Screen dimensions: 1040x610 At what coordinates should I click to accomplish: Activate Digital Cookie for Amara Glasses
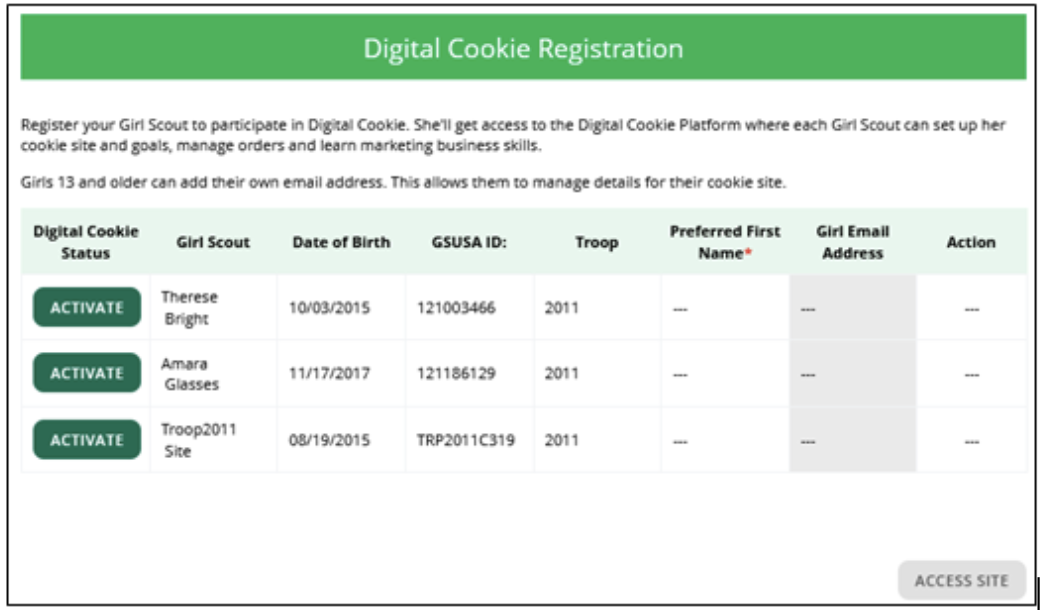87,373
